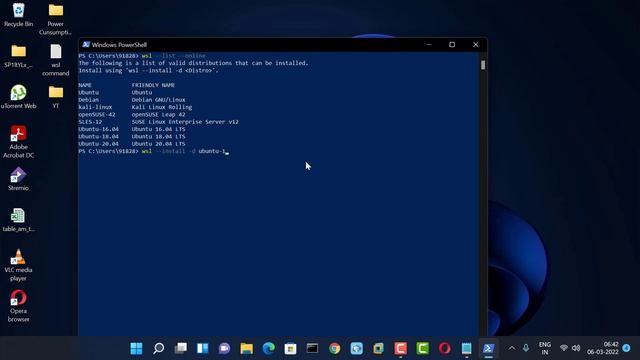Open the Notepad icon on taskbar
This screenshot has height=360, width=640.
click(467, 348)
